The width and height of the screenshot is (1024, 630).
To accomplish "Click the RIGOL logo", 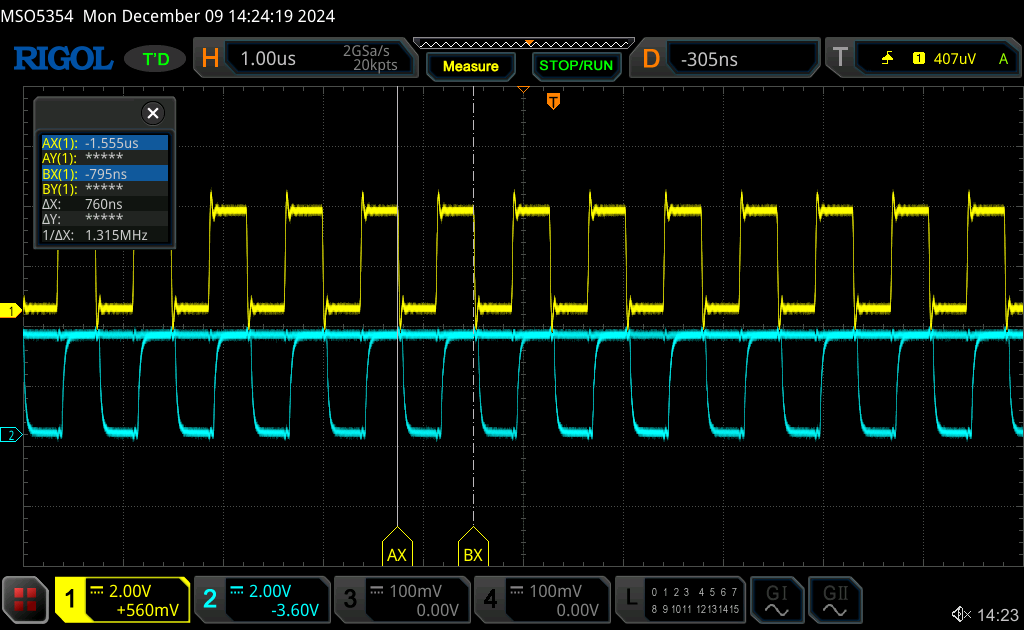I will 62,58.
